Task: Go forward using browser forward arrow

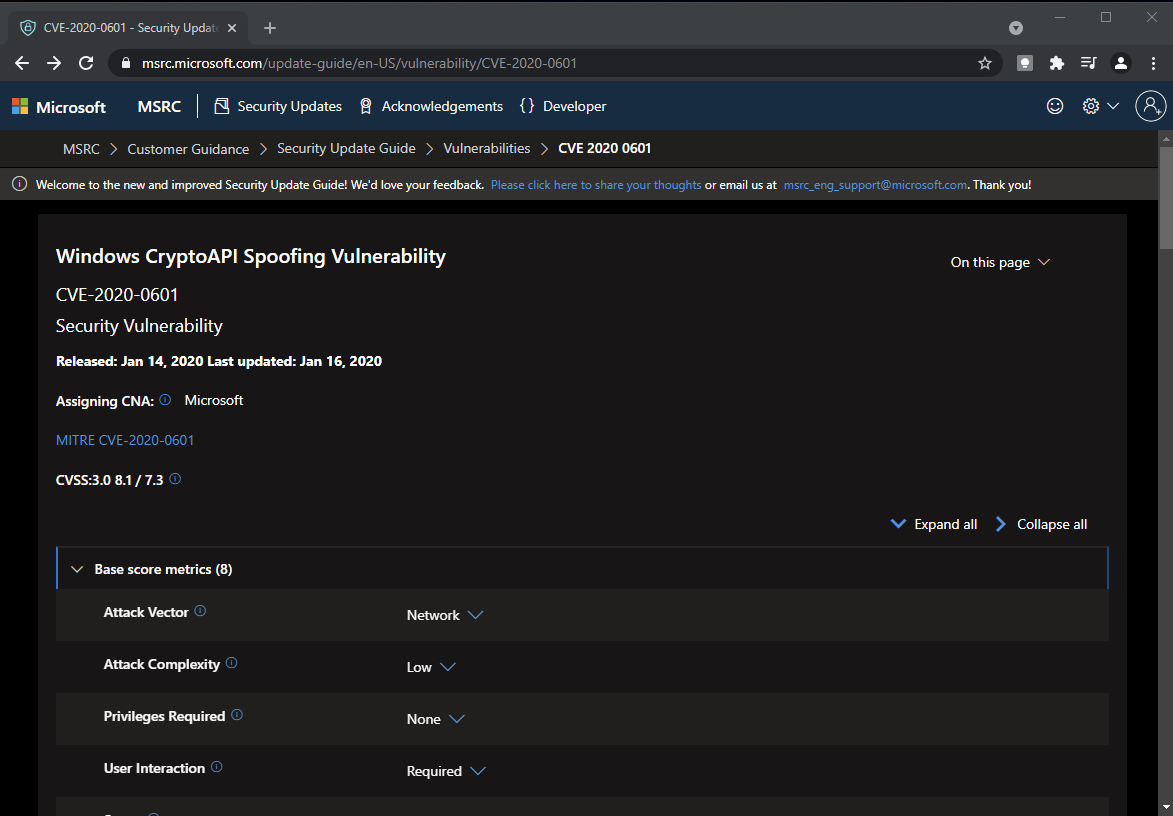Action: [54, 64]
